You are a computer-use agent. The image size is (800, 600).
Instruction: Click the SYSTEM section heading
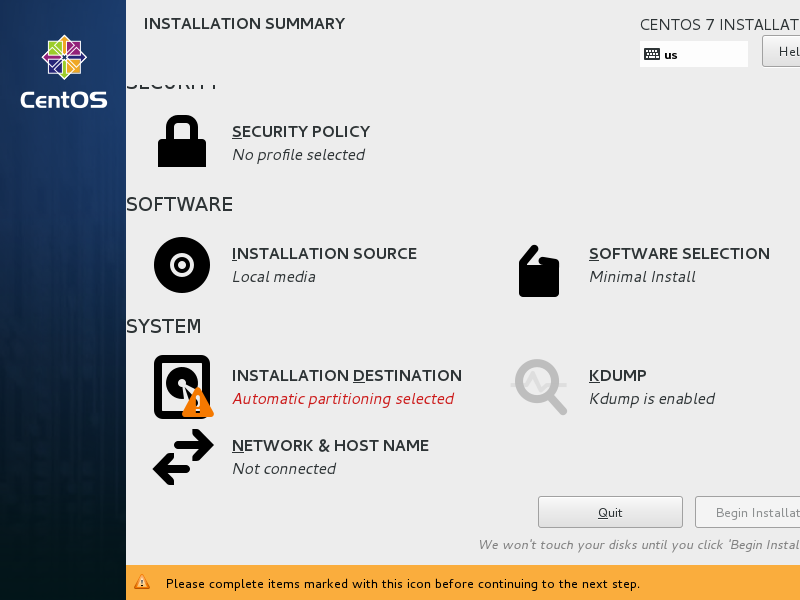164,326
